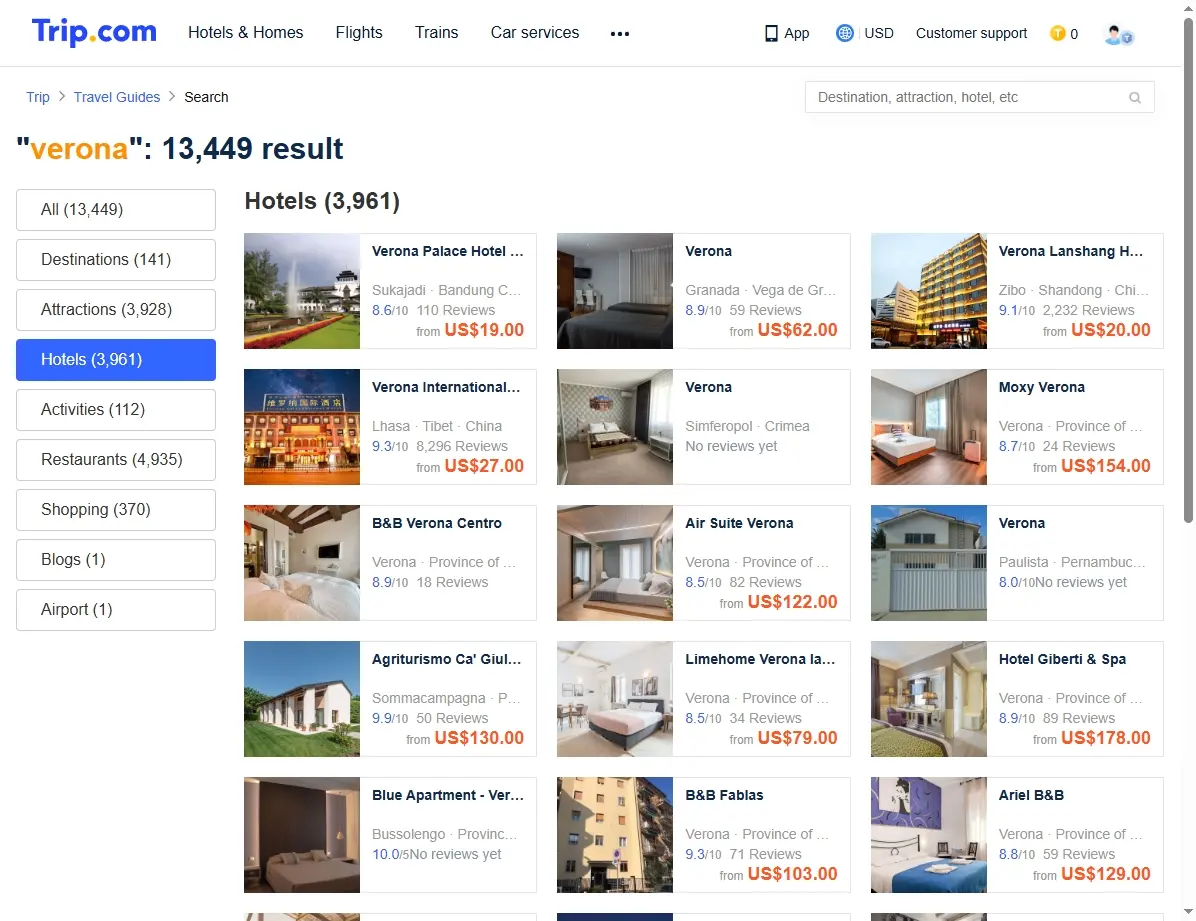Click the App phone icon

(771, 34)
